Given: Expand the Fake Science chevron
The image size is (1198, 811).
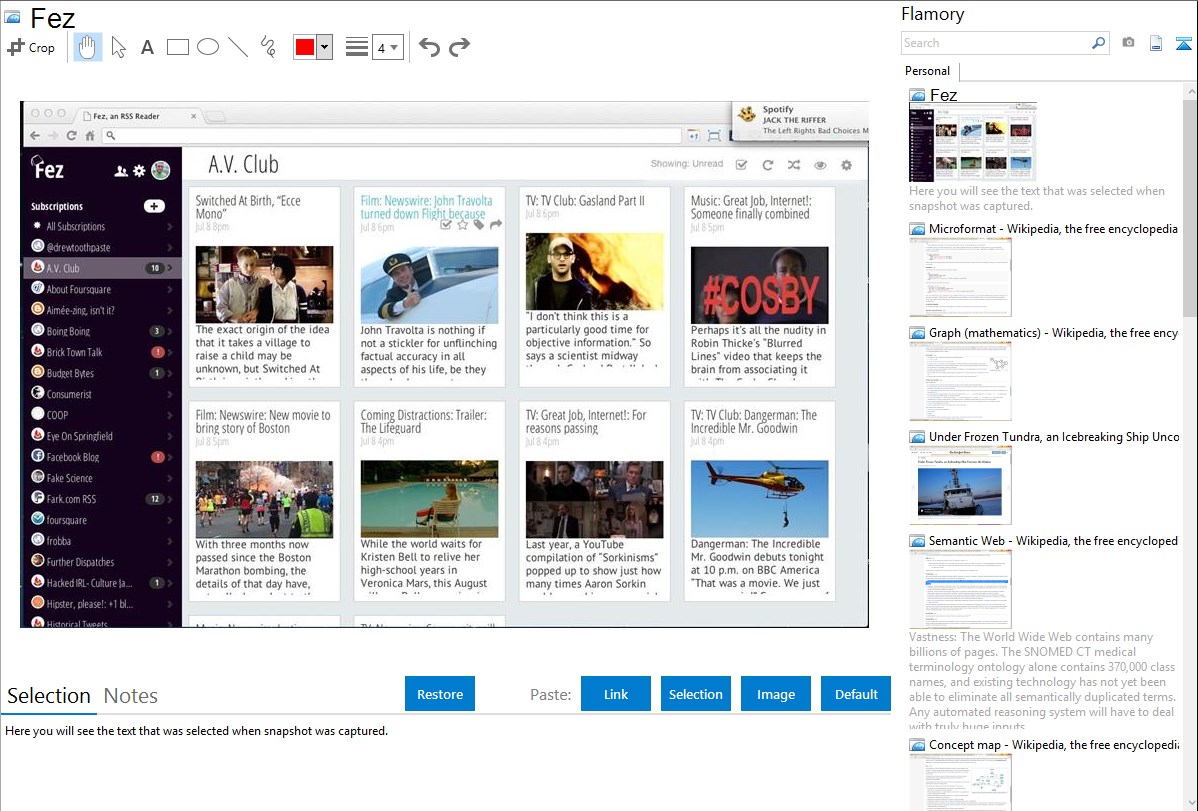Looking at the screenshot, I should (170, 478).
